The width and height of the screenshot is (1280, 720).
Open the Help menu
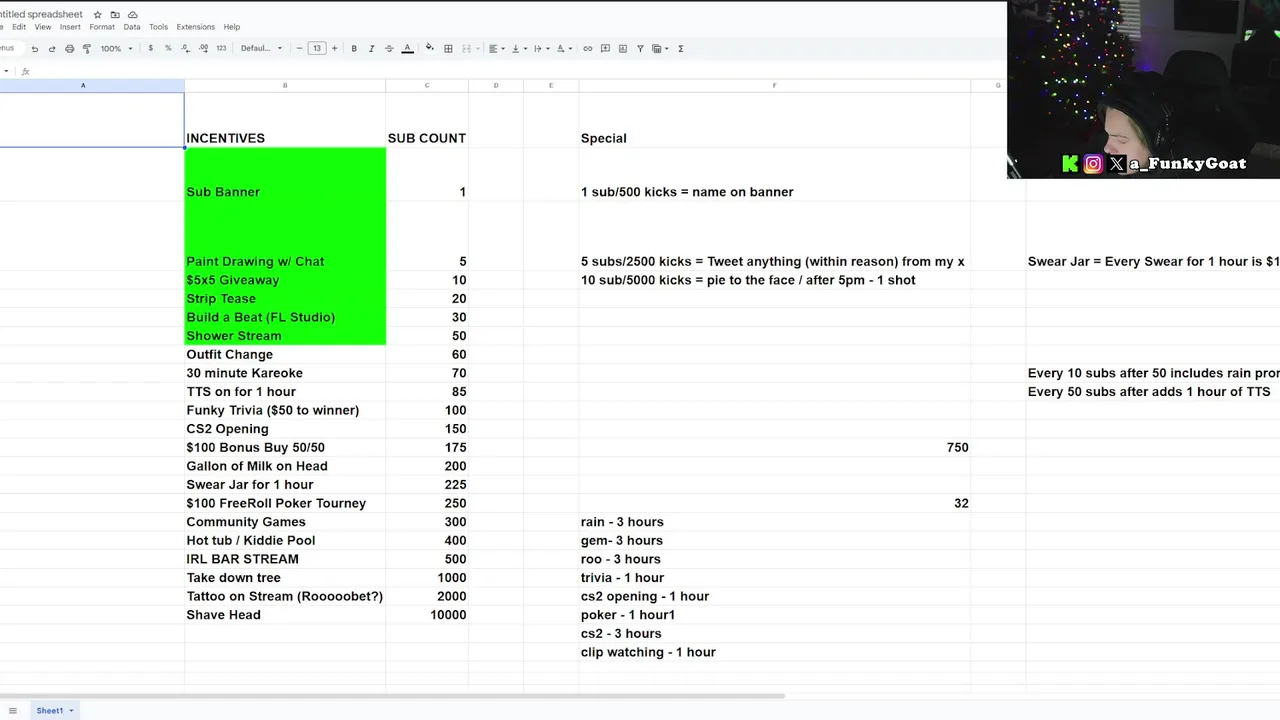click(232, 27)
